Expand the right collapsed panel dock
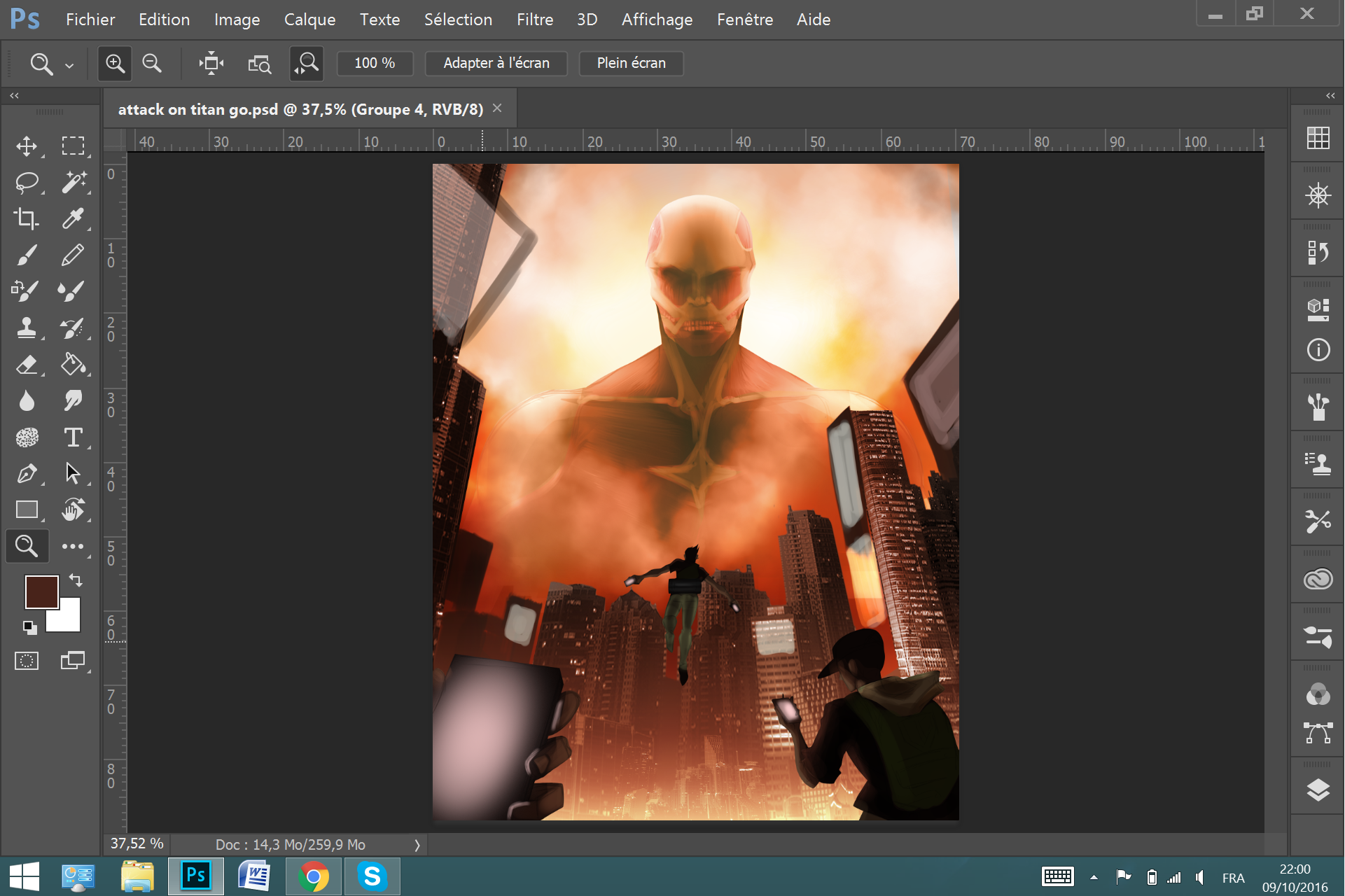 pyautogui.click(x=1330, y=96)
